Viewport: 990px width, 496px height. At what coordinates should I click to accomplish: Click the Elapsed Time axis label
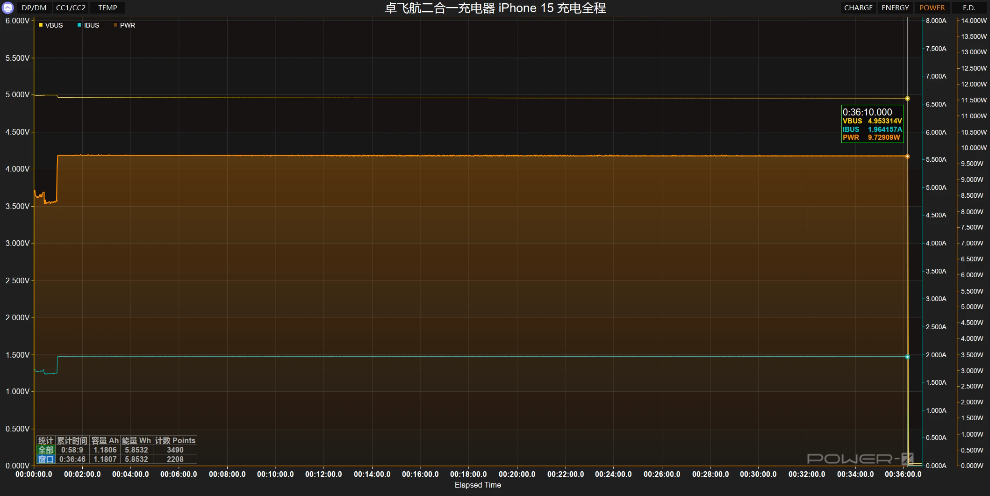(478, 485)
